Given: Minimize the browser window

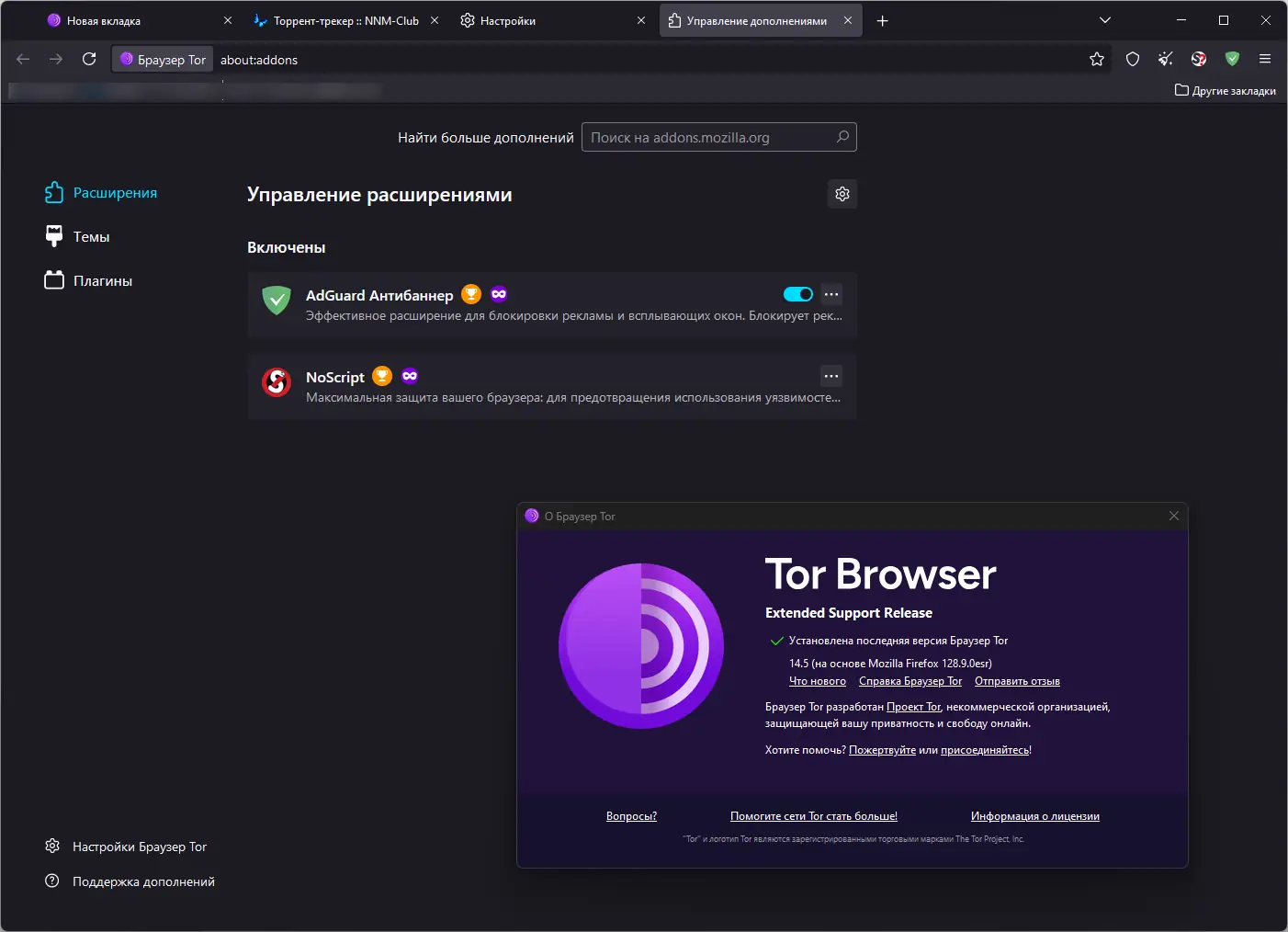Looking at the screenshot, I should click(x=1181, y=20).
